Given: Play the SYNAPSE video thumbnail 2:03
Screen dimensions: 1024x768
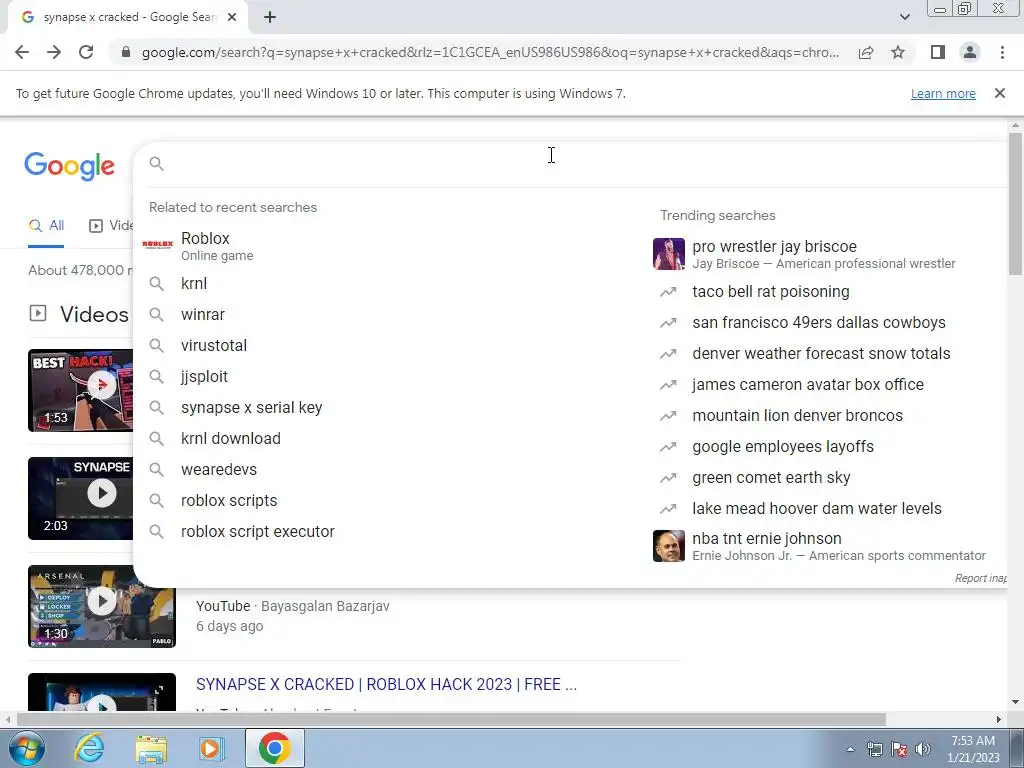Looking at the screenshot, I should pyautogui.click(x=80, y=498).
